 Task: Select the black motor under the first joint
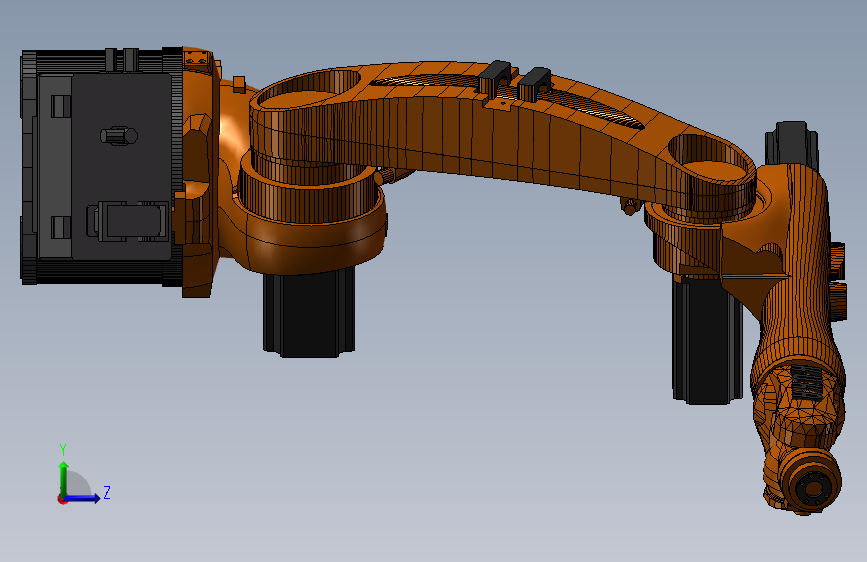pos(309,313)
